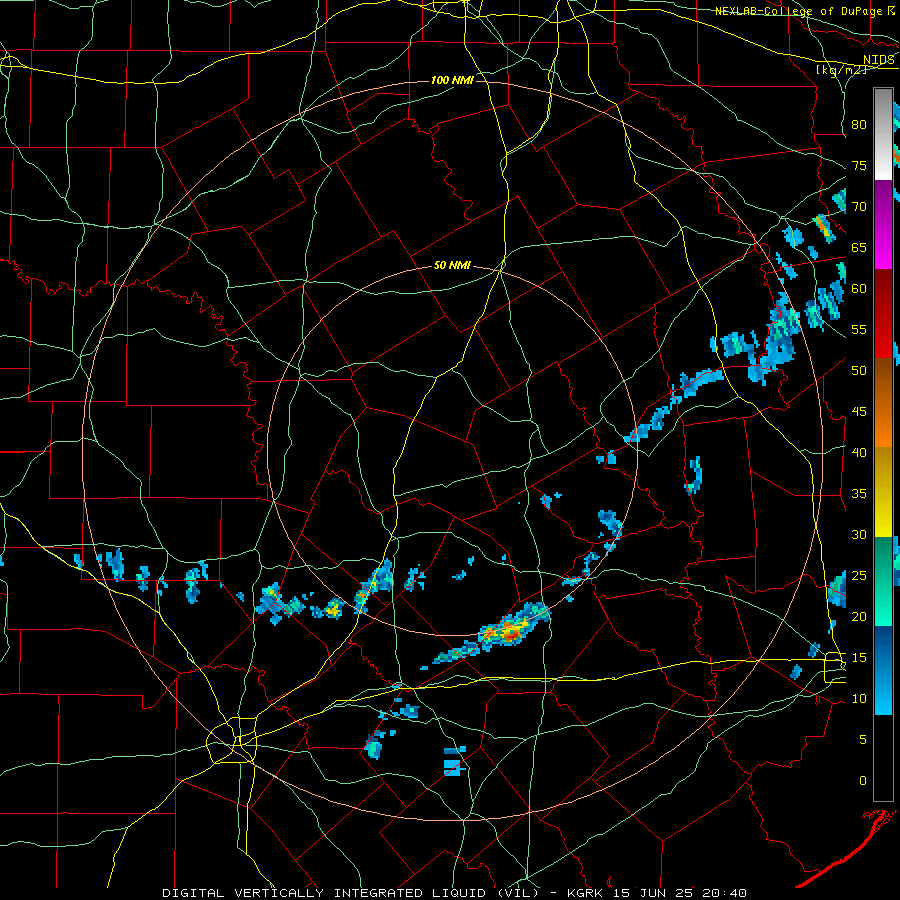Click the "NIDS" label above the scale

point(879,60)
